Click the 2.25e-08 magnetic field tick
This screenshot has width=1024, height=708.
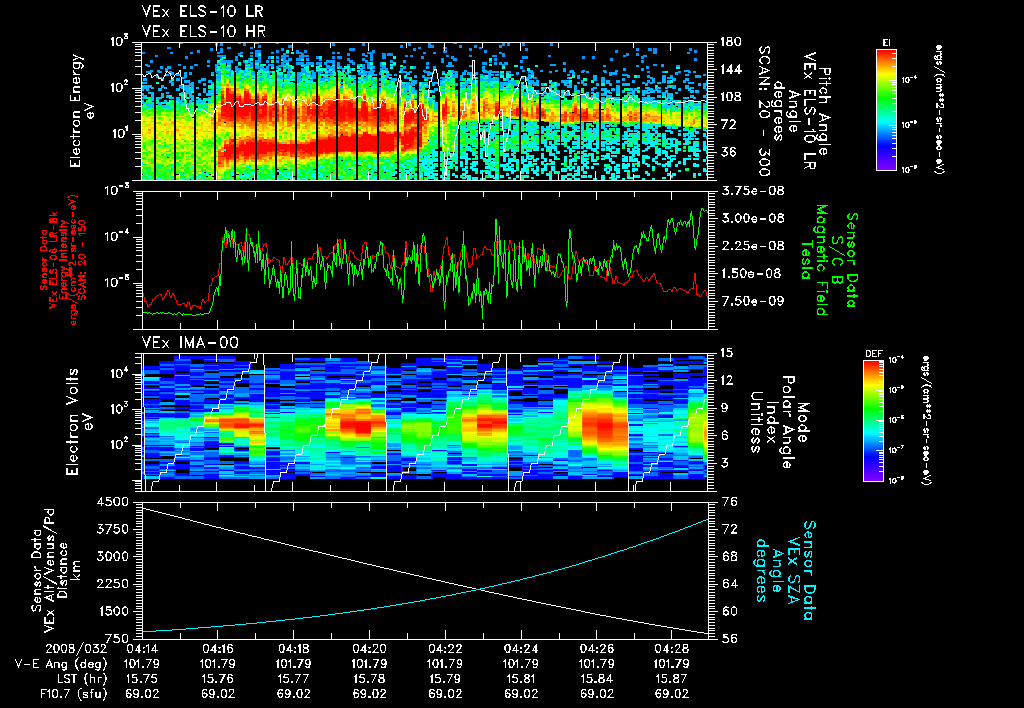point(753,246)
